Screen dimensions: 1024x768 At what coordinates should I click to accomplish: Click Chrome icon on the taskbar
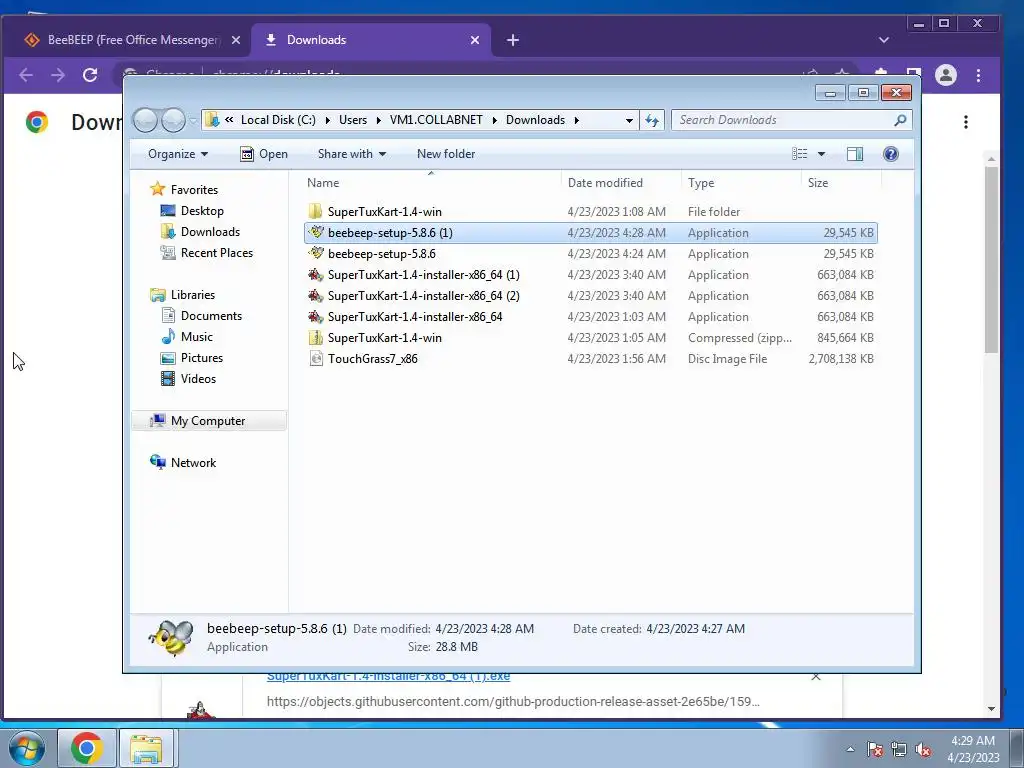(87, 748)
